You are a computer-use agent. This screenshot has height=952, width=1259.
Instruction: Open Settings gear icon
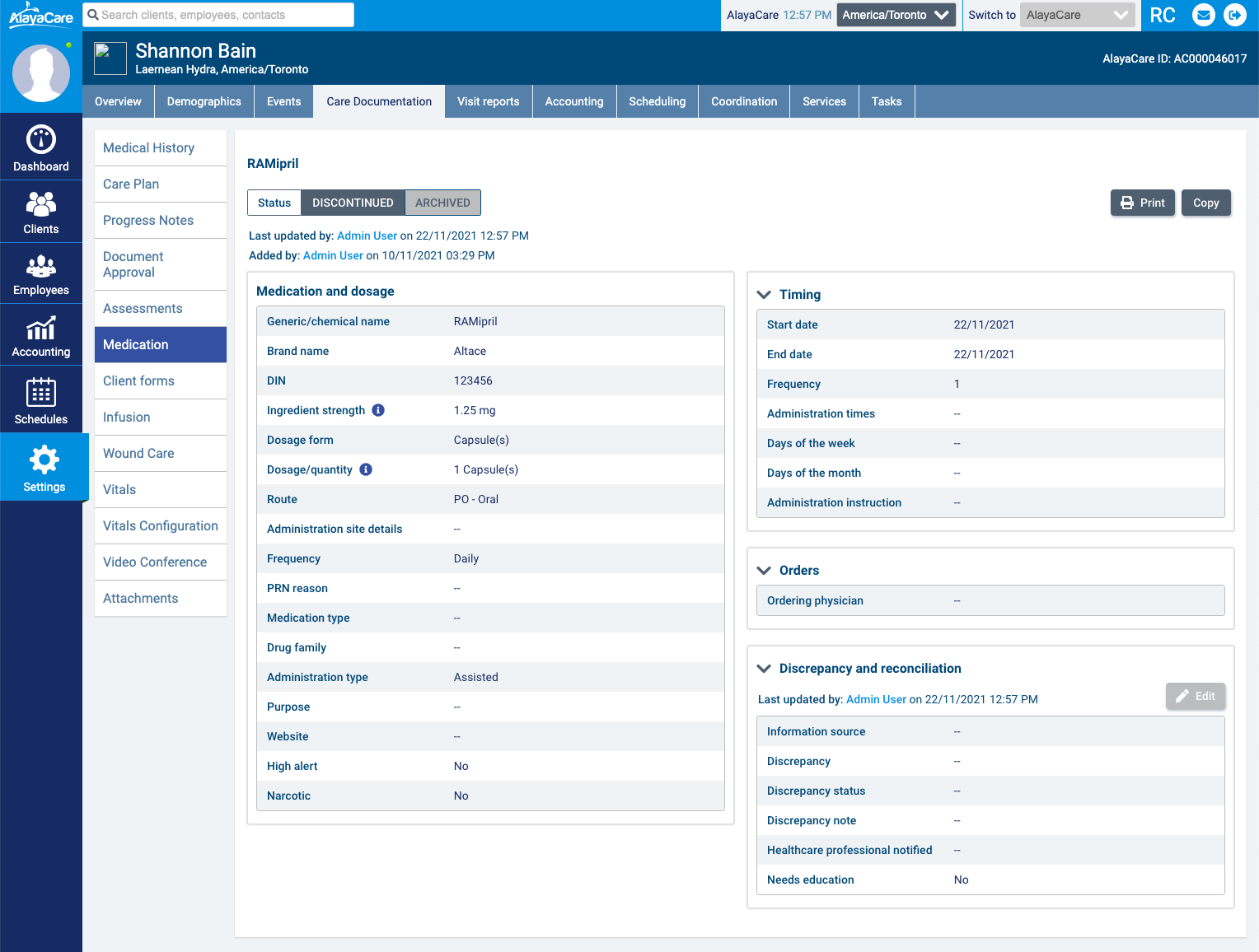click(44, 460)
